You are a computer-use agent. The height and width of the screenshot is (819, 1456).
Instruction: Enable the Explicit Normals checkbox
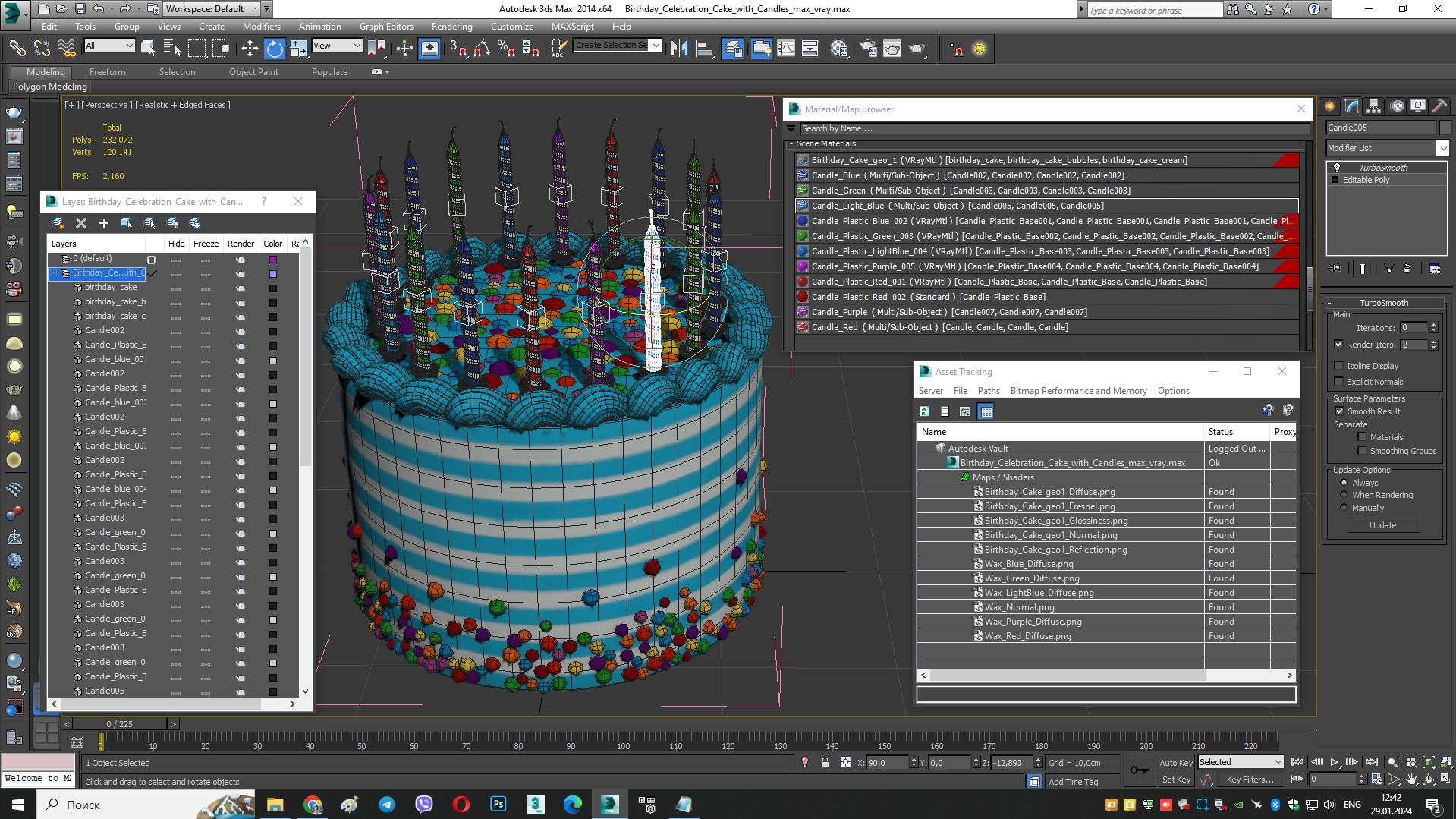(x=1339, y=382)
